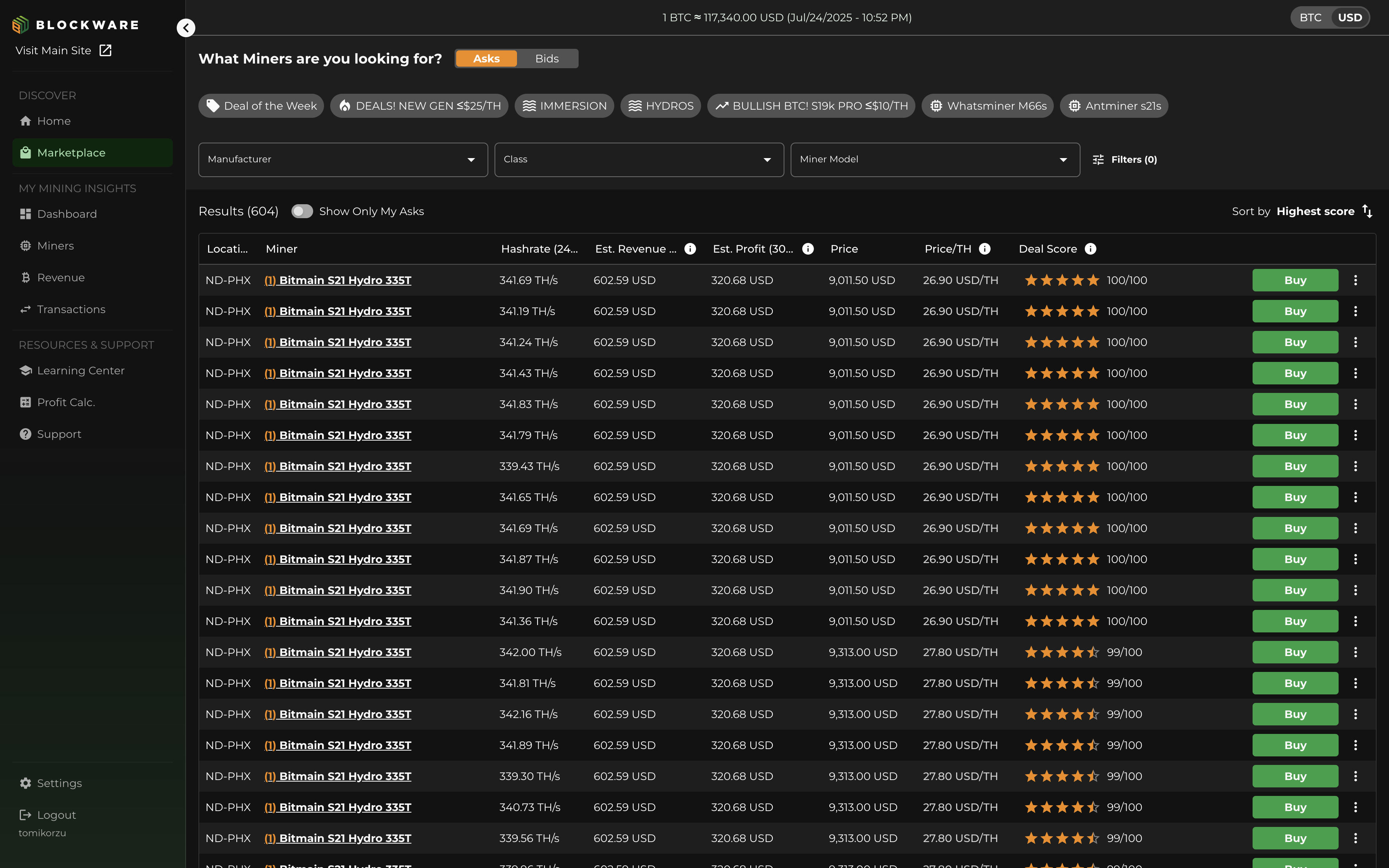Click the BTC price ticker at top

pyautogui.click(x=787, y=18)
